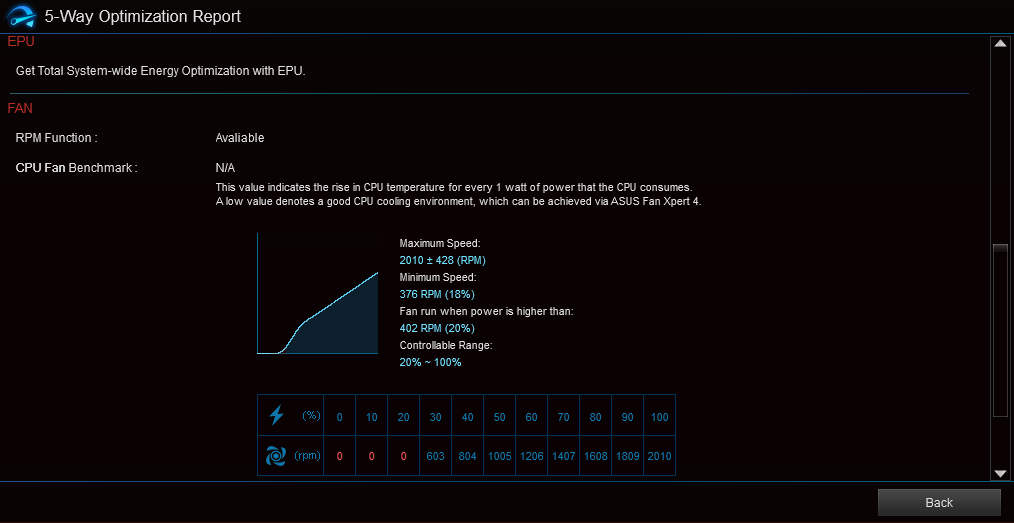The width and height of the screenshot is (1014, 523).
Task: Click the 100 percent column header
Action: tap(660, 417)
